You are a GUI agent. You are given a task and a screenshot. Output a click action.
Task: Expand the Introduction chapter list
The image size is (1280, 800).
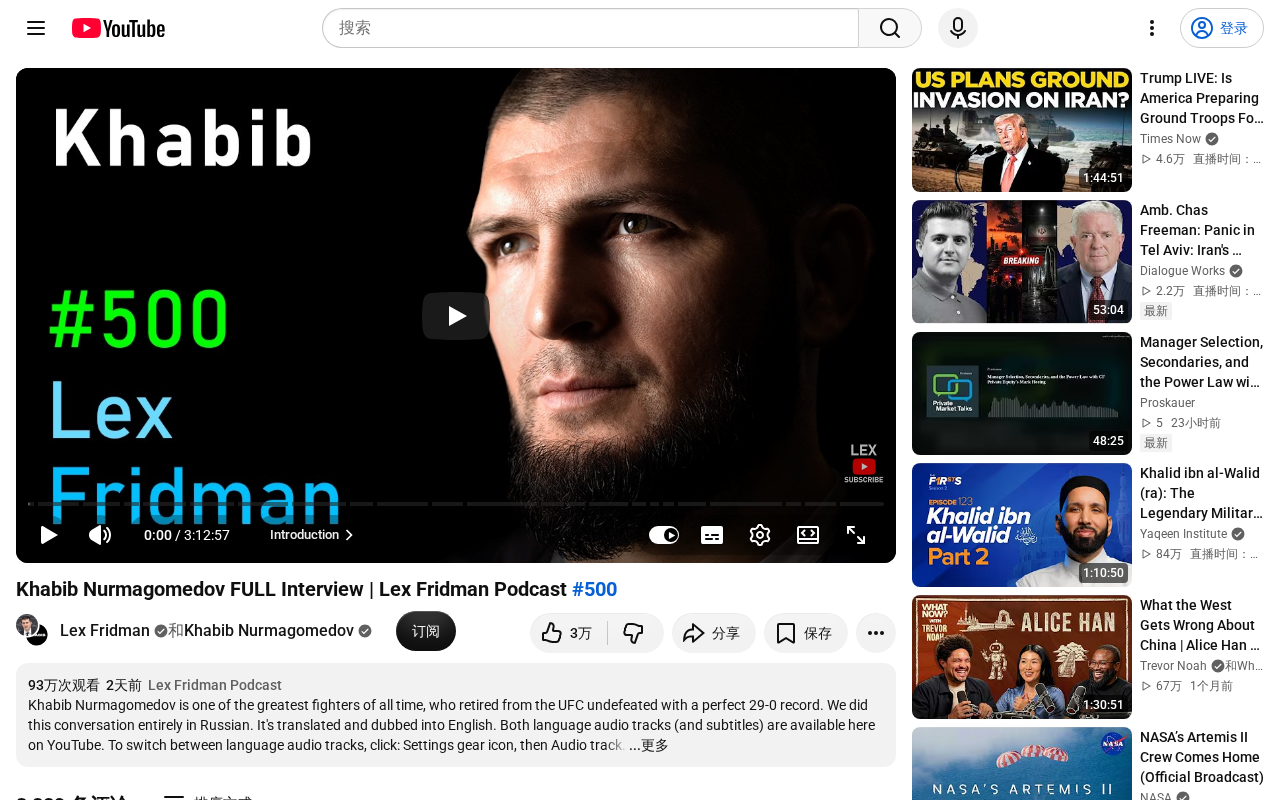pos(312,535)
